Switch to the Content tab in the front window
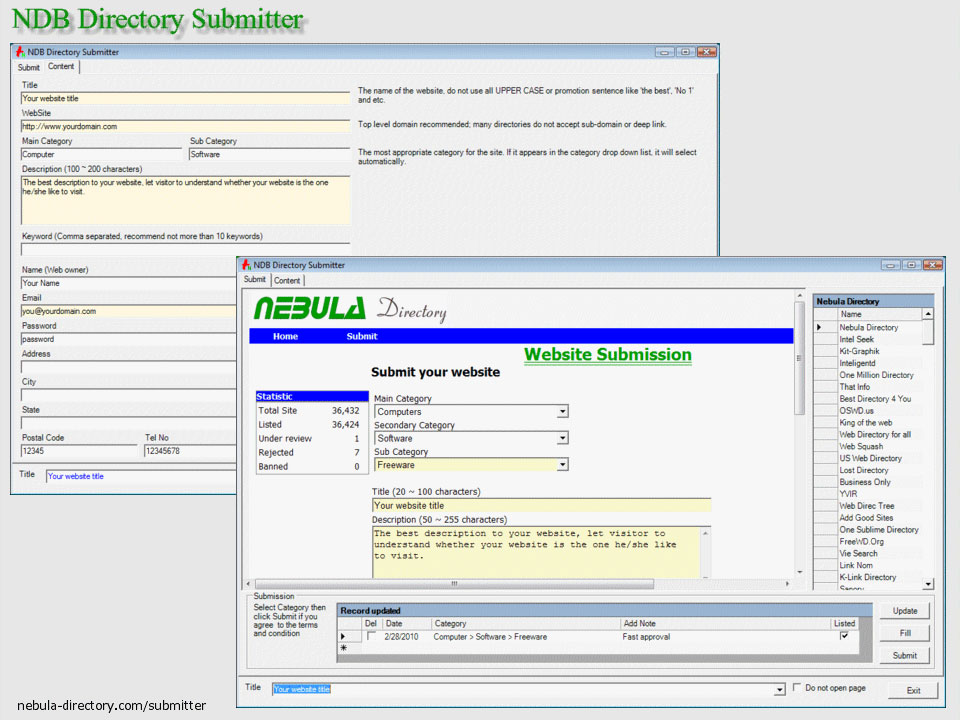The height and width of the screenshot is (720, 960). tap(287, 280)
